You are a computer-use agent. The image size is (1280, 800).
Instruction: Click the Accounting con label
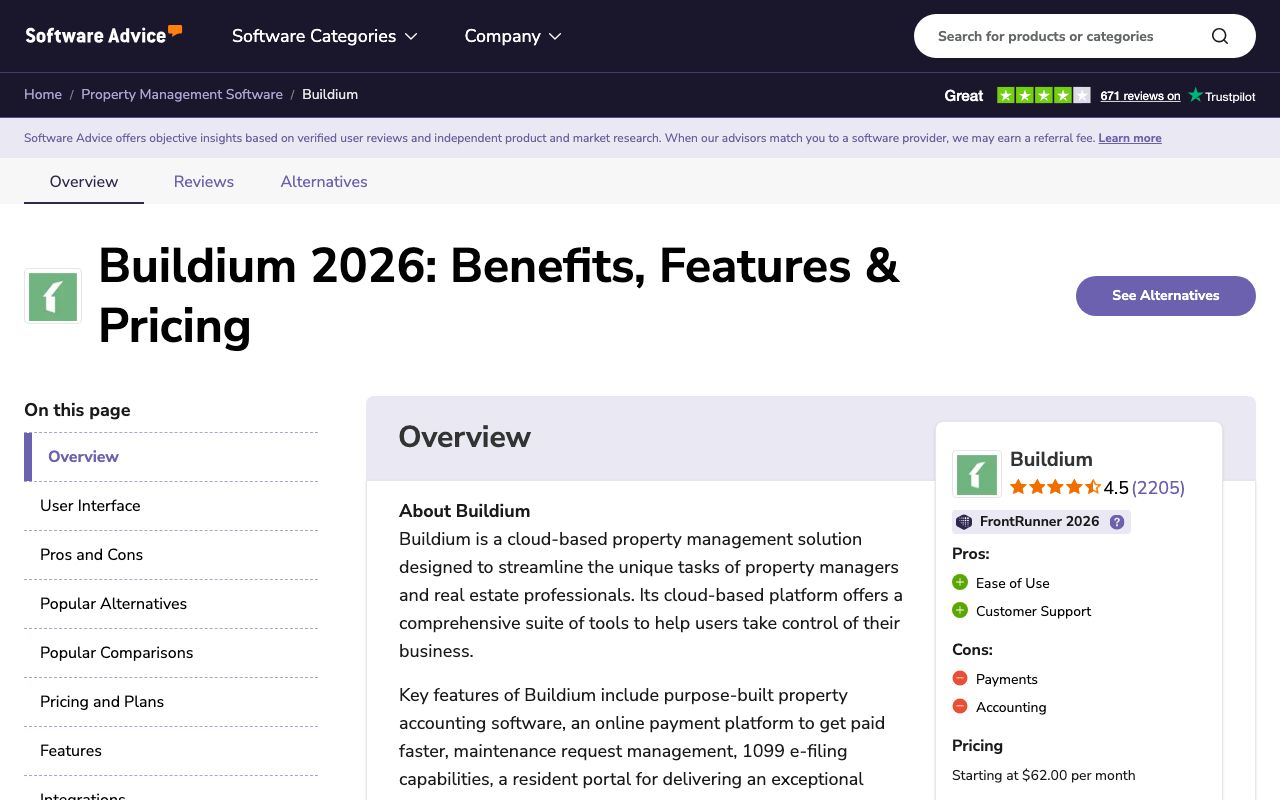point(1011,707)
